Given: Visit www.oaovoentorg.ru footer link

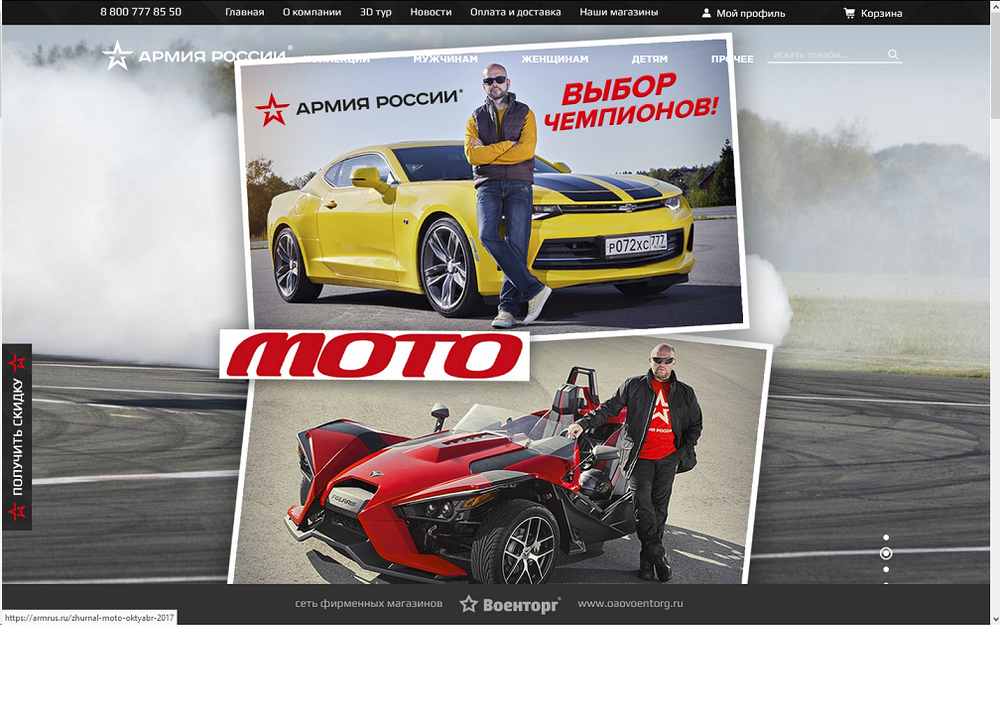Looking at the screenshot, I should click(x=630, y=604).
